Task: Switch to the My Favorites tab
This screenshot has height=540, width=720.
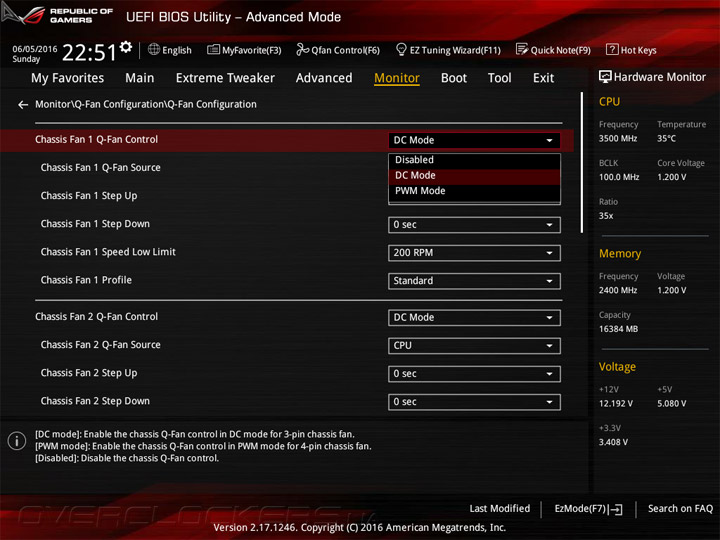Action: pyautogui.click(x=68, y=78)
